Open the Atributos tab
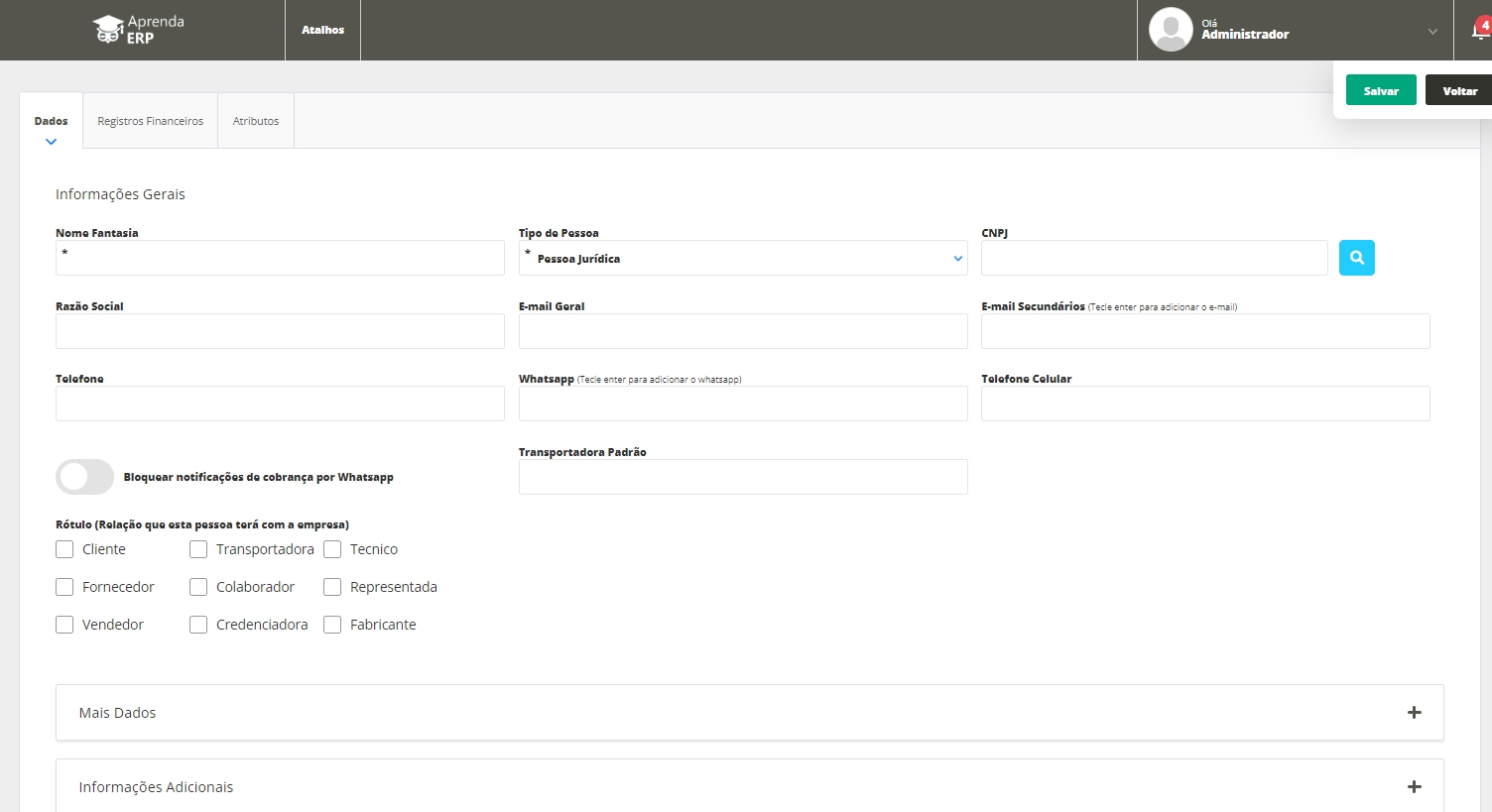 tap(256, 121)
